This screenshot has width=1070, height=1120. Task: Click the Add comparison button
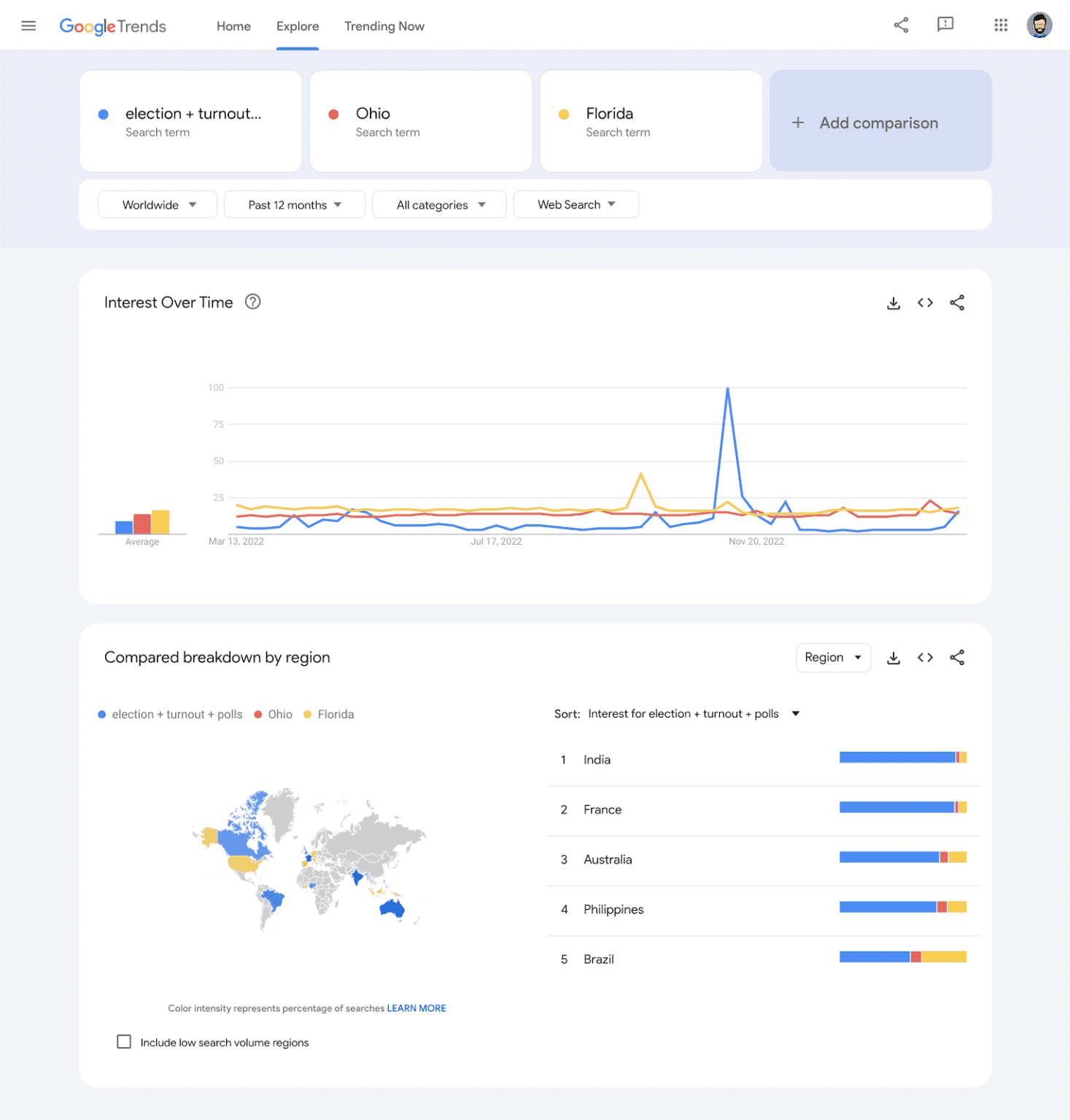(x=879, y=122)
